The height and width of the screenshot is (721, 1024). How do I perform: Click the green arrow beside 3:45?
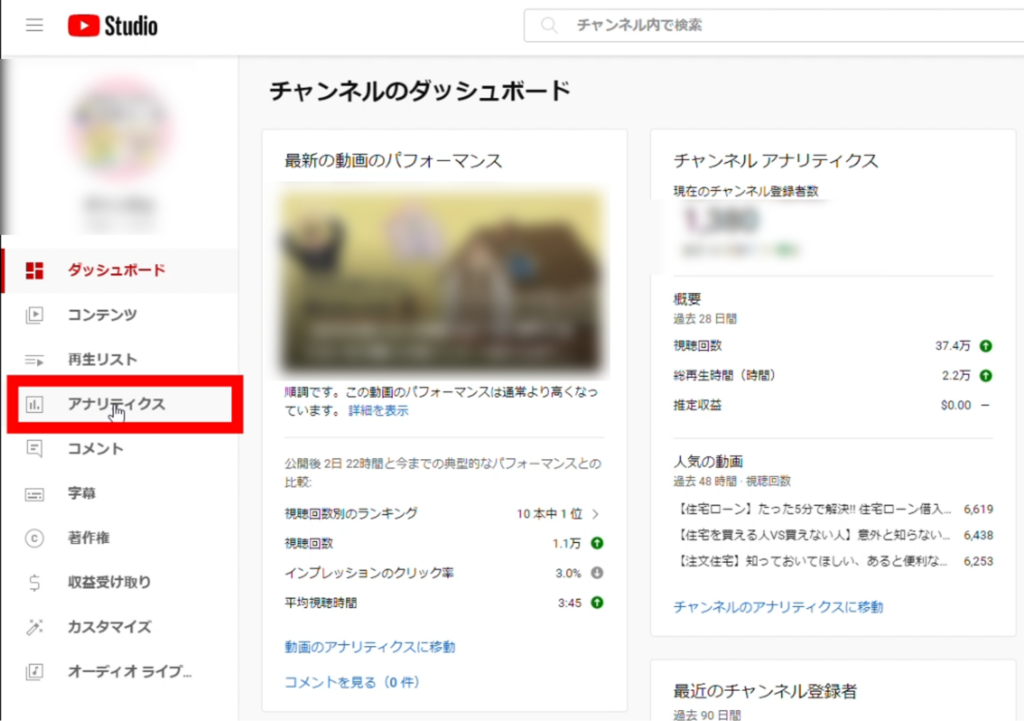pos(597,602)
